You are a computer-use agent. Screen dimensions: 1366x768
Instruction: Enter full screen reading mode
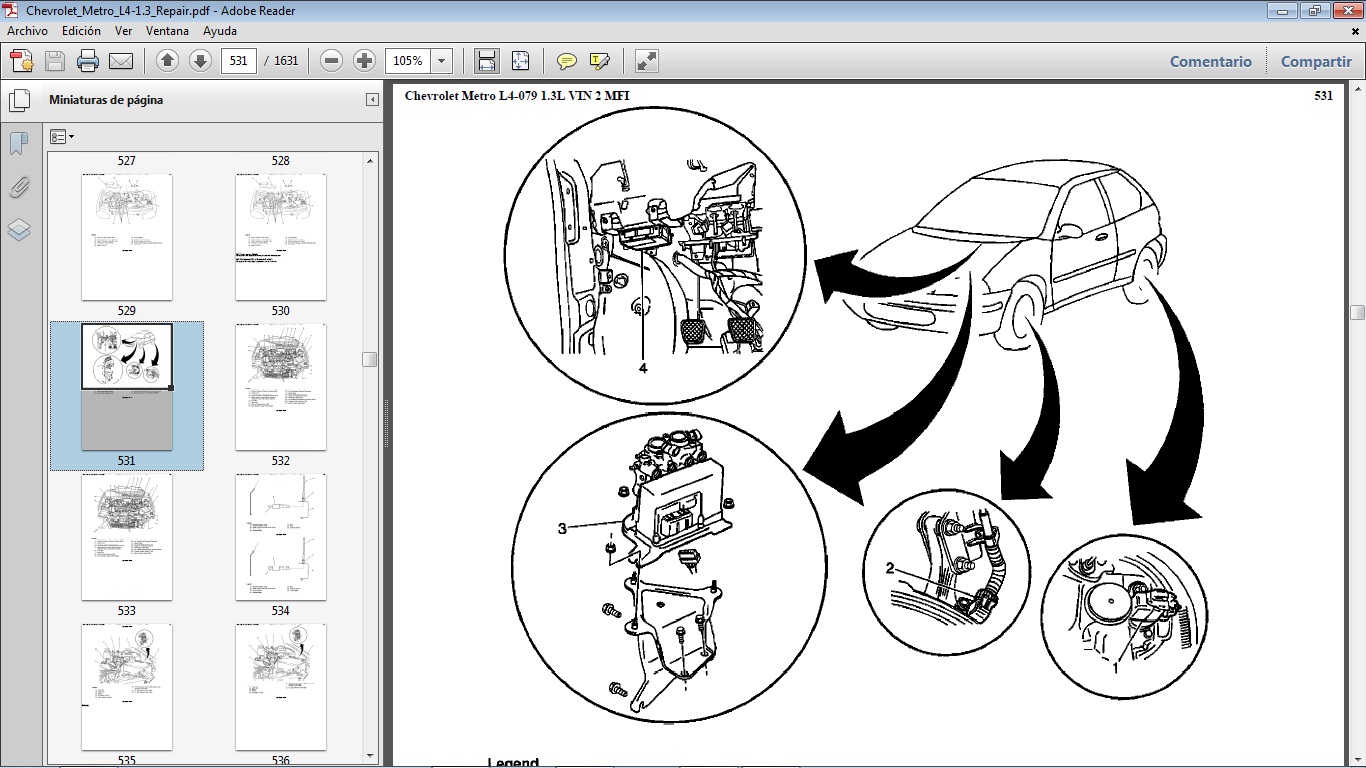coord(645,60)
